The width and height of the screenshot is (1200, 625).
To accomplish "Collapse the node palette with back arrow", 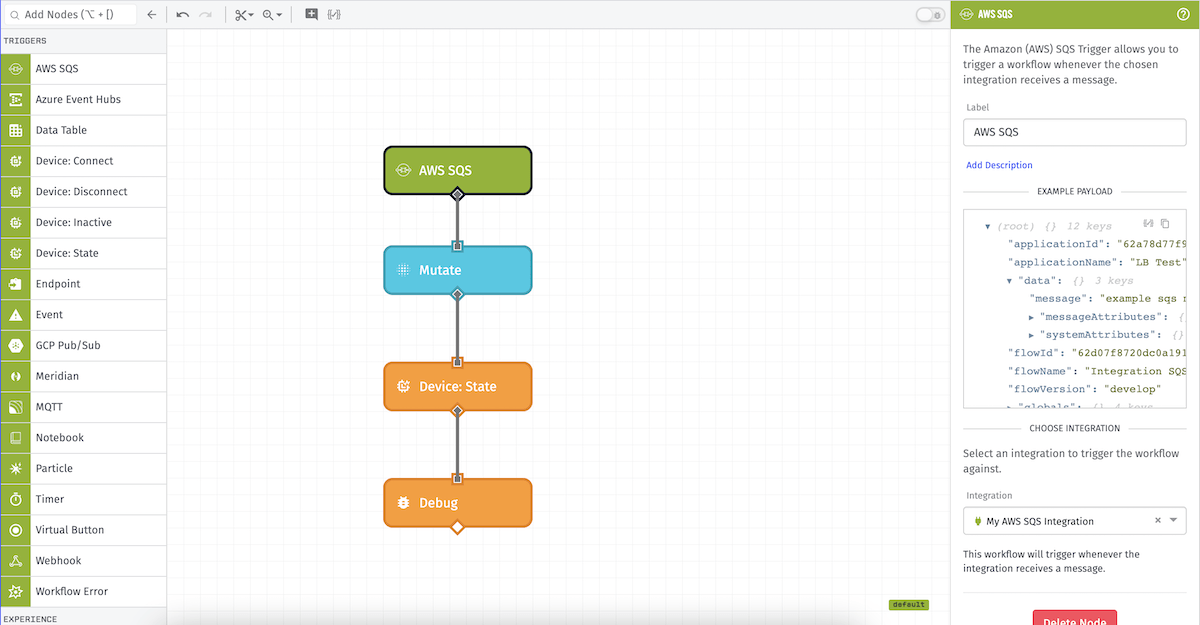I will pos(151,15).
